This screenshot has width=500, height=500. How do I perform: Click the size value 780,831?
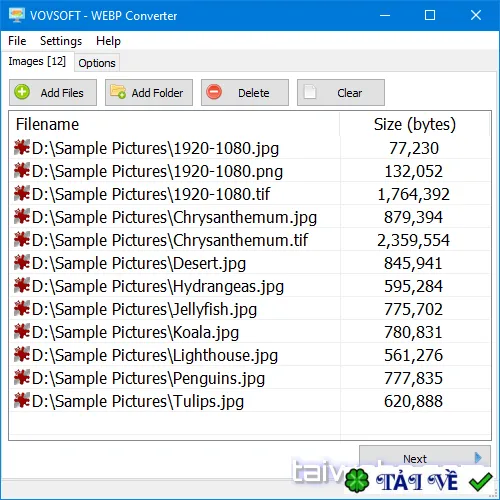414,332
